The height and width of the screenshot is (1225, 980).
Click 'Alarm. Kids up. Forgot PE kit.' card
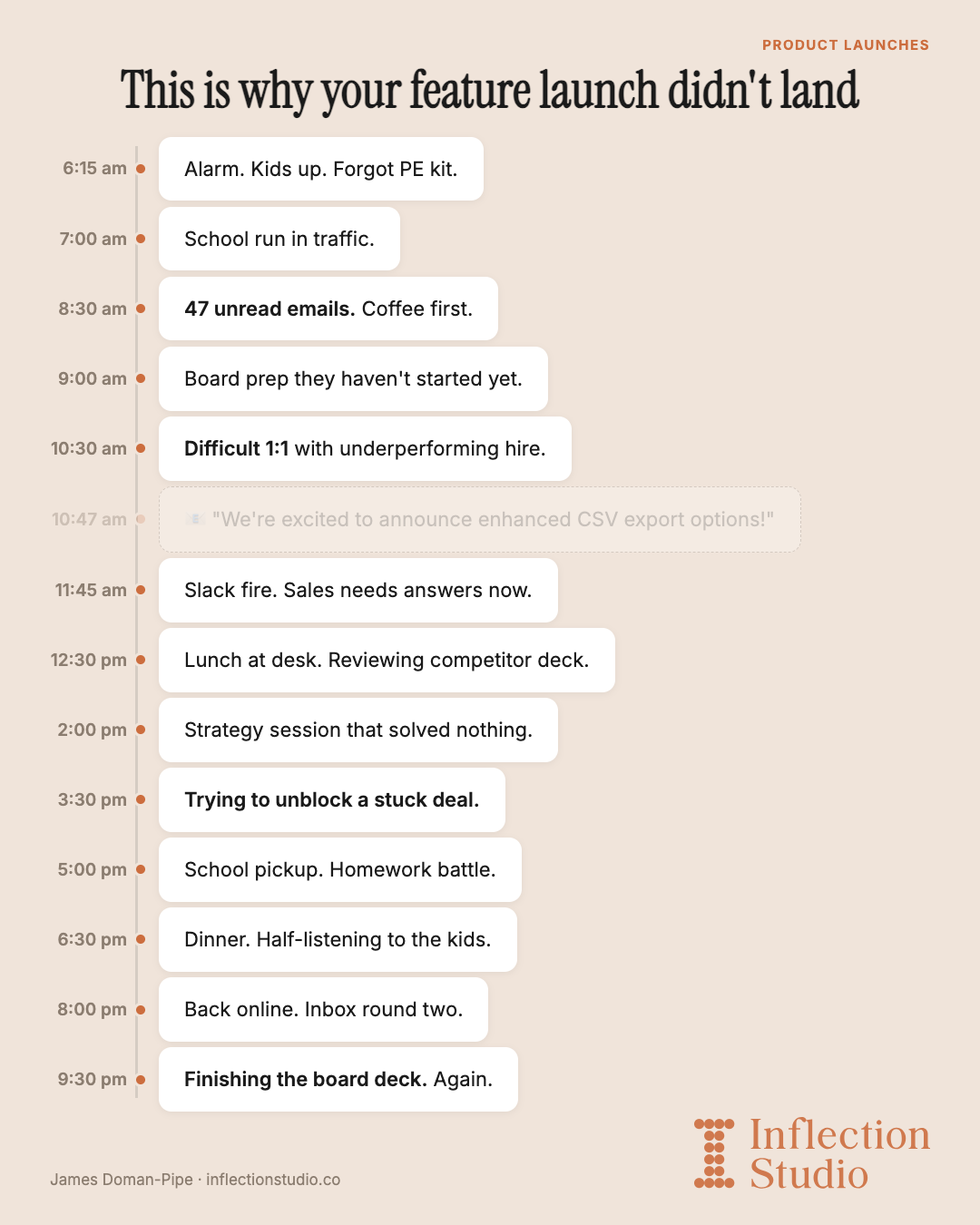click(x=321, y=169)
